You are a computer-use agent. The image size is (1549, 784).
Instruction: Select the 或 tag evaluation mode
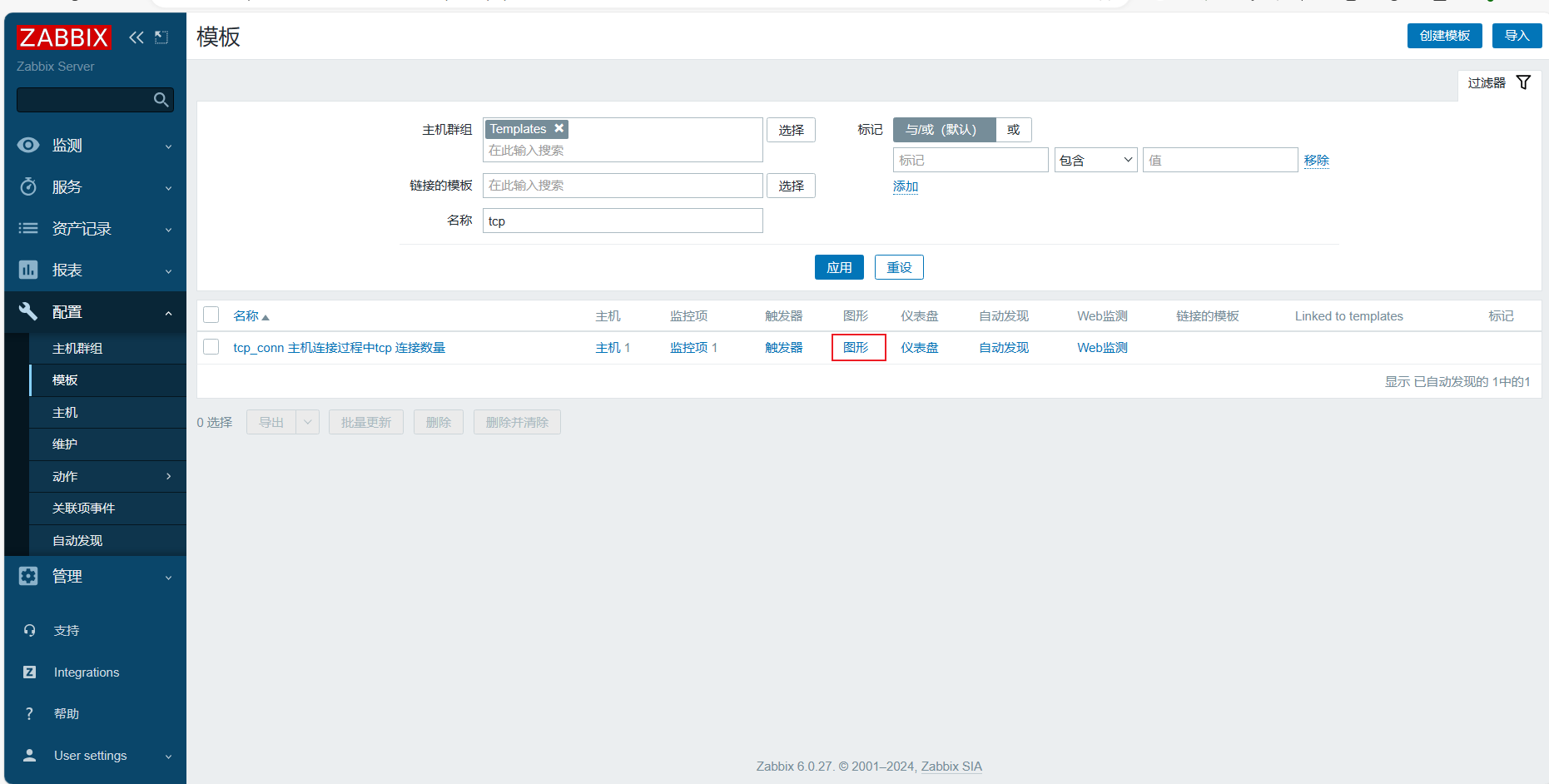(x=1014, y=130)
